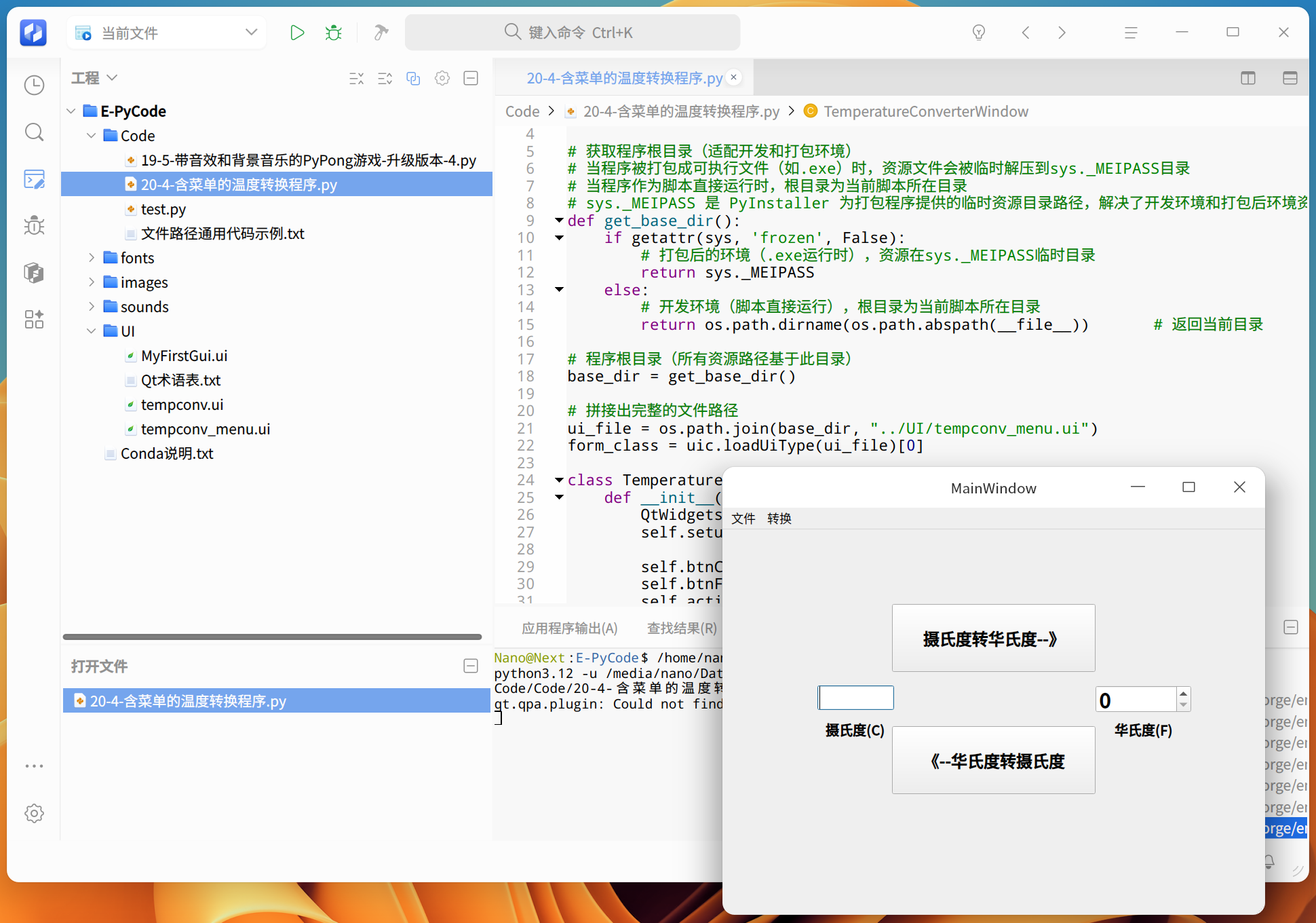Switch to 查找结果(R) tab
The image size is (1316, 923).
682,628
